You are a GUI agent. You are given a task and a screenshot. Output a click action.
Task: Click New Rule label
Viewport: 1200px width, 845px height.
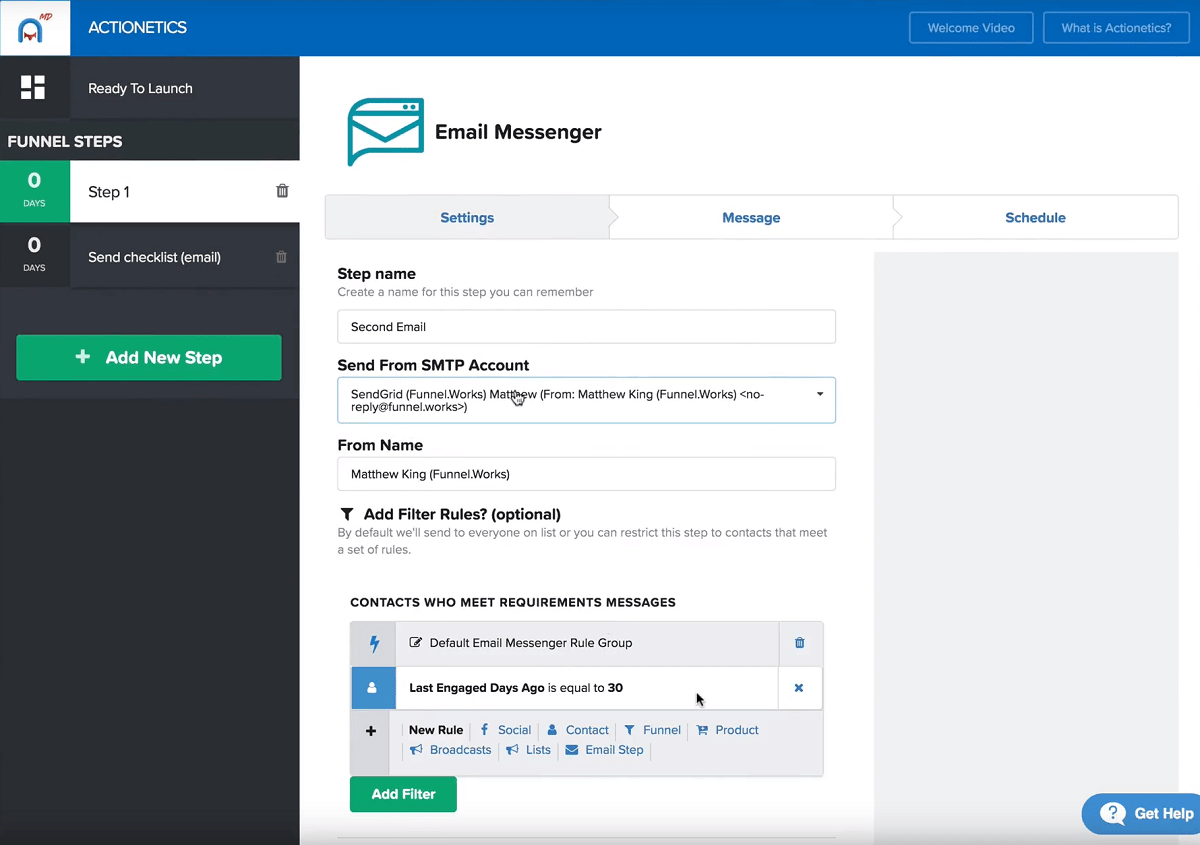point(436,730)
